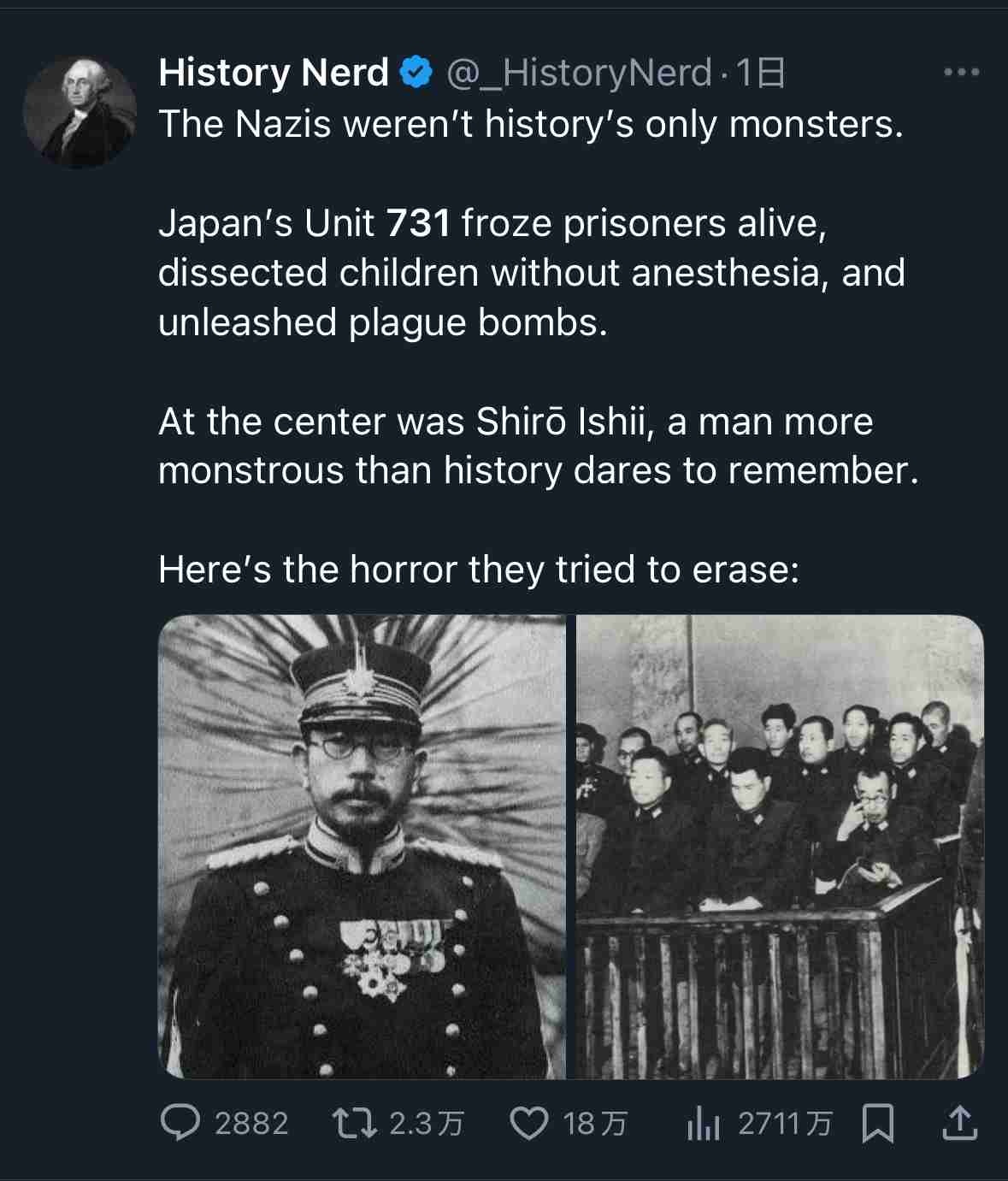Click the 18万 likes count
The height and width of the screenshot is (1181, 1008).
[x=595, y=1124]
